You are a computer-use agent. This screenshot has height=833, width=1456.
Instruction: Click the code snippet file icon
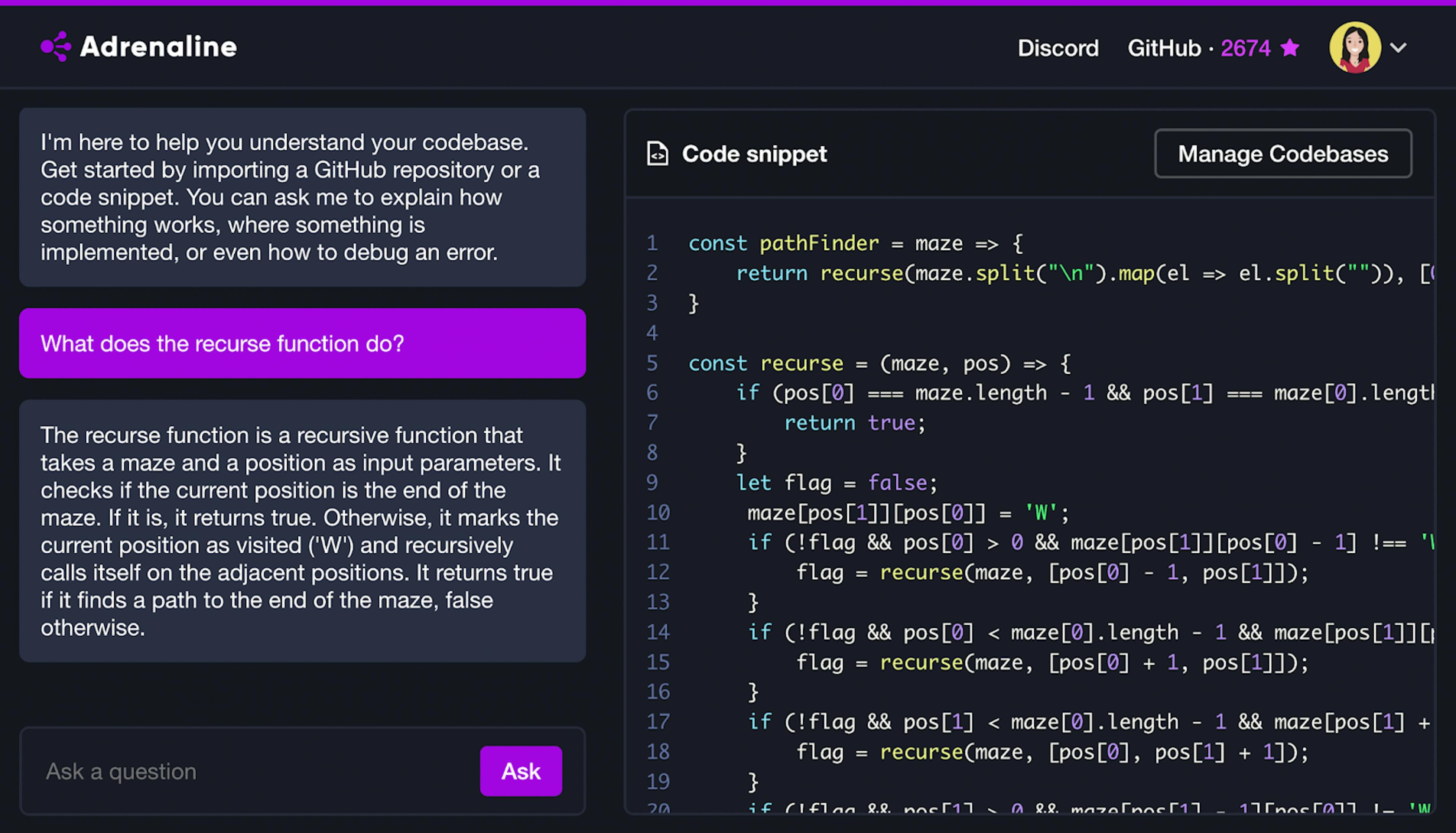(x=657, y=153)
